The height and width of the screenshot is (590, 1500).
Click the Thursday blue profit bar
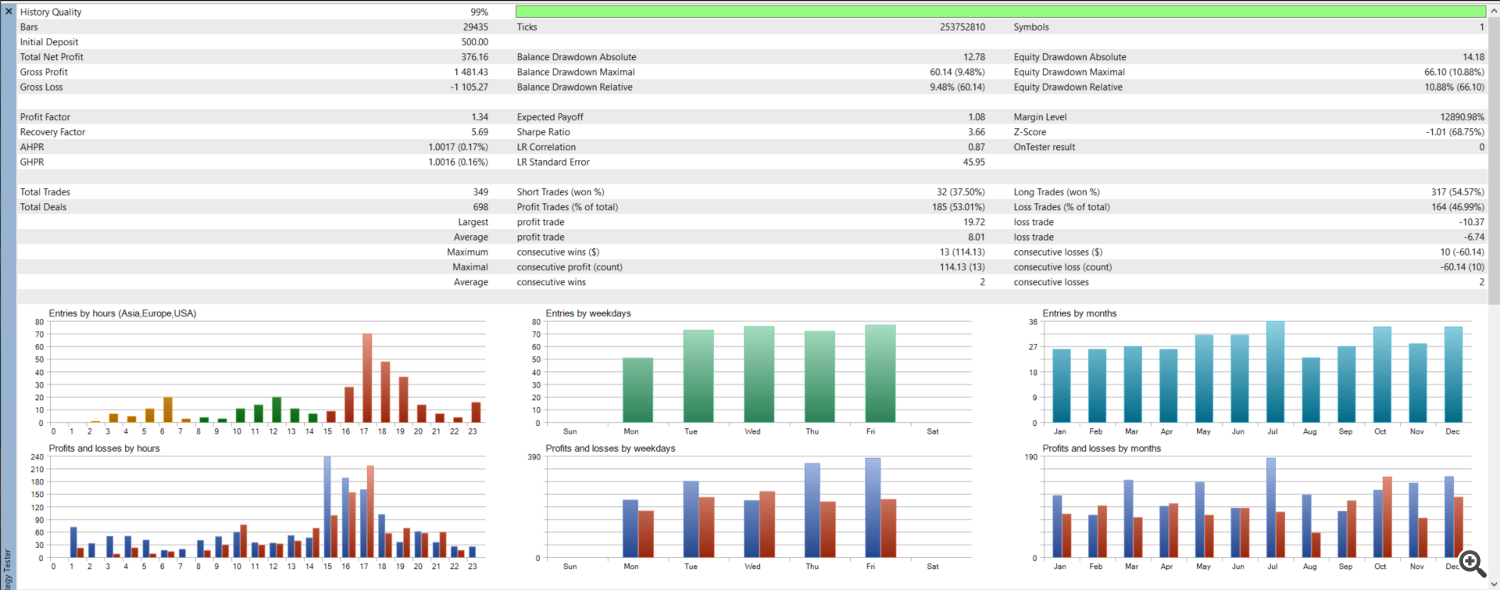click(x=812, y=510)
